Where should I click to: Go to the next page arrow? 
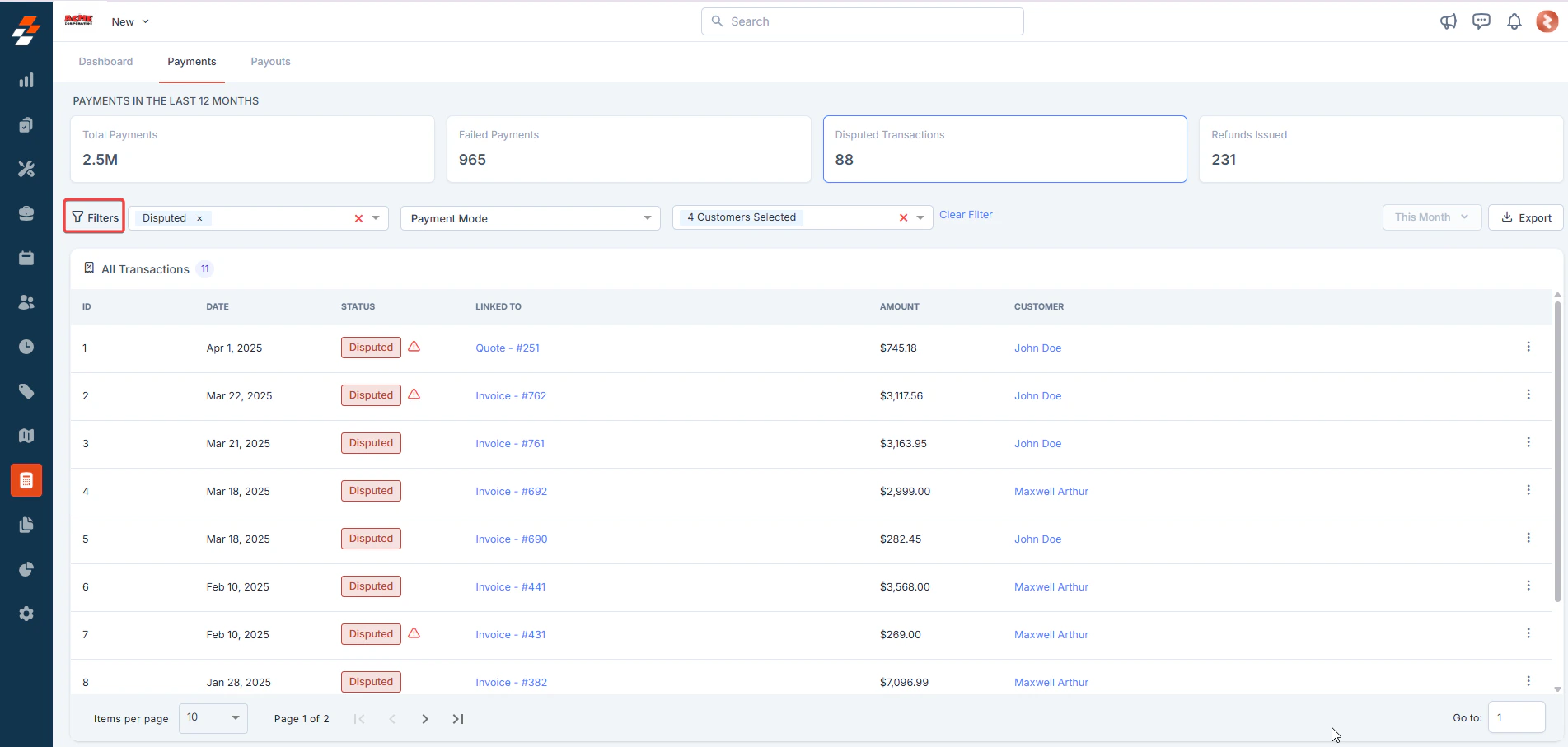click(x=425, y=719)
